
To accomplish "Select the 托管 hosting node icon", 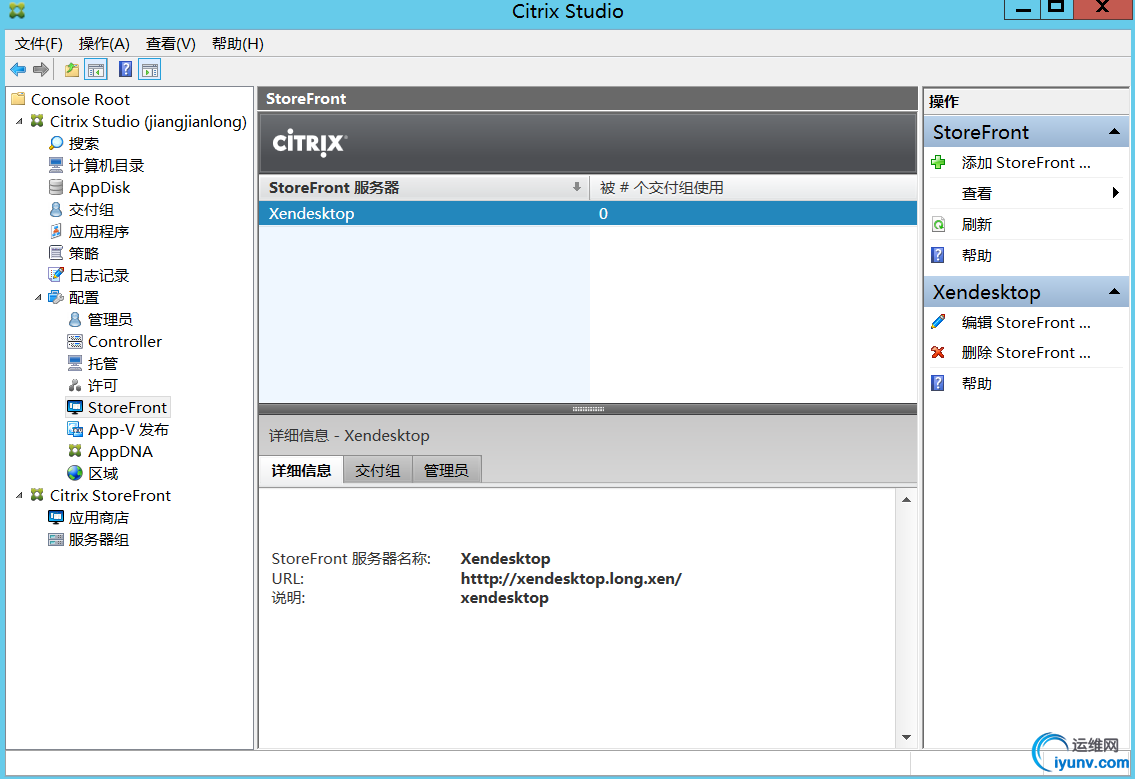I will click(x=75, y=363).
